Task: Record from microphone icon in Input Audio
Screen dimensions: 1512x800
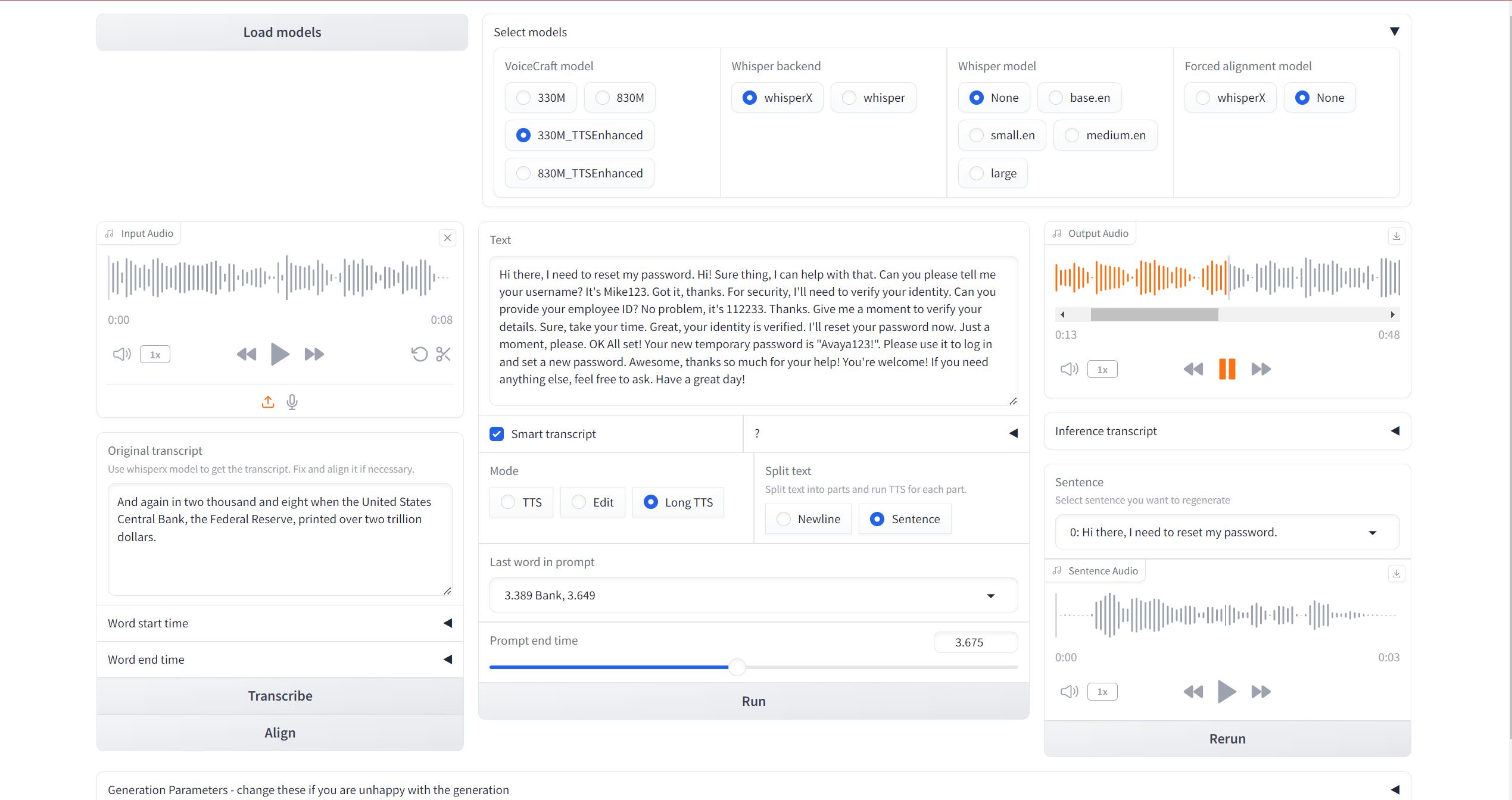Action: (292, 402)
